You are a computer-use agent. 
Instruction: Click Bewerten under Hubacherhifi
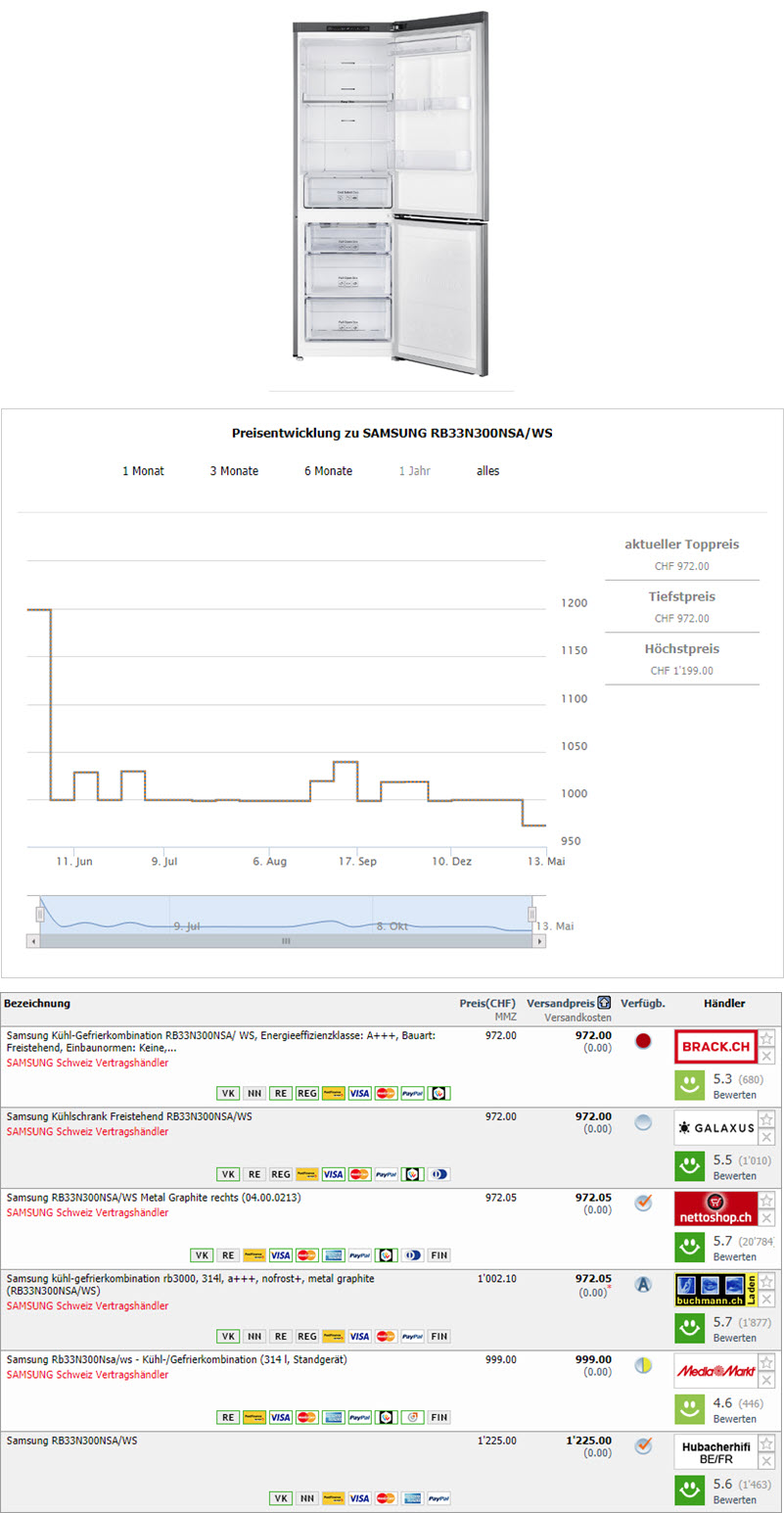pos(734,1500)
